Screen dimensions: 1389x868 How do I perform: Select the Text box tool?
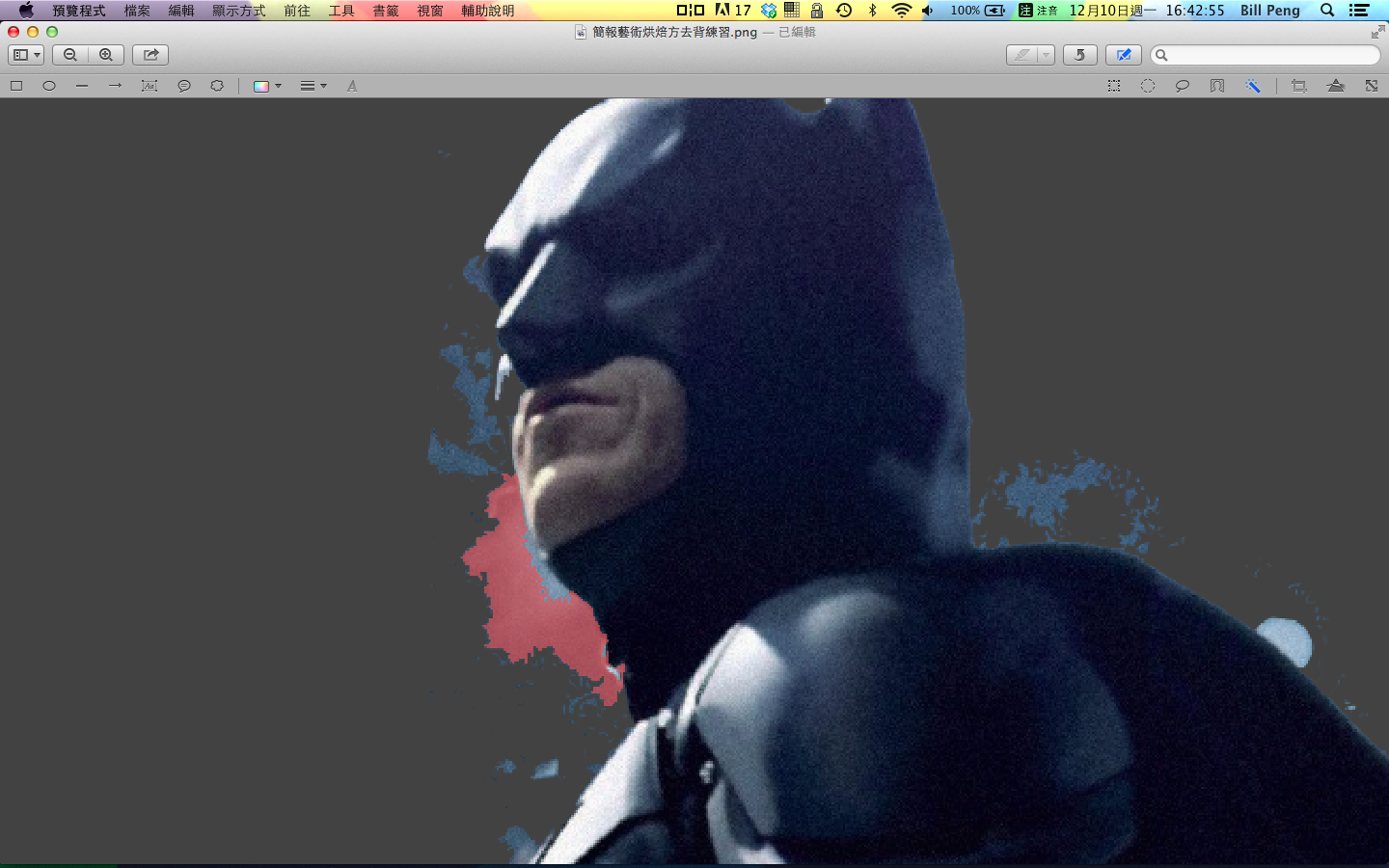tap(150, 86)
